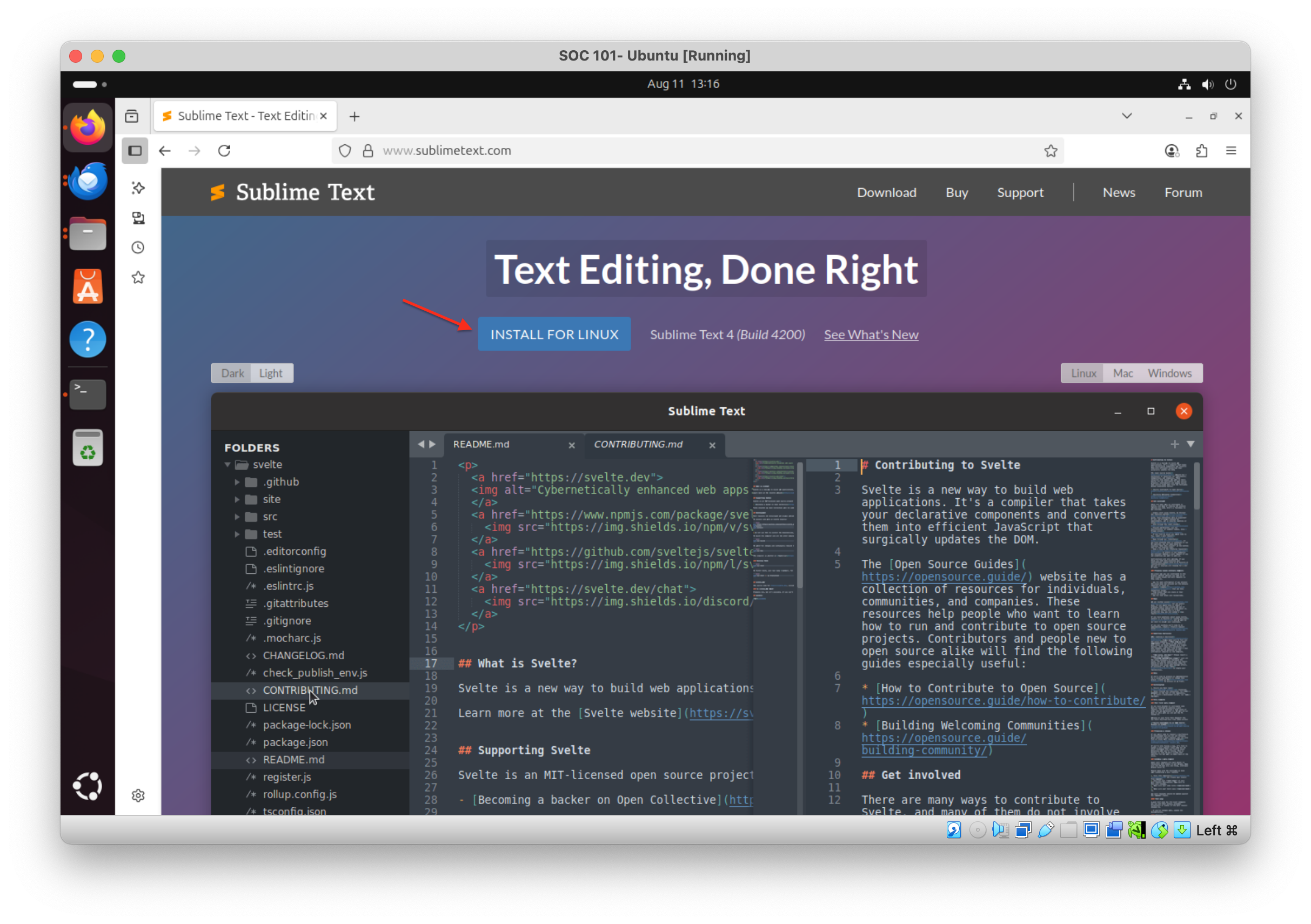Open the Trash in the dock

point(88,447)
